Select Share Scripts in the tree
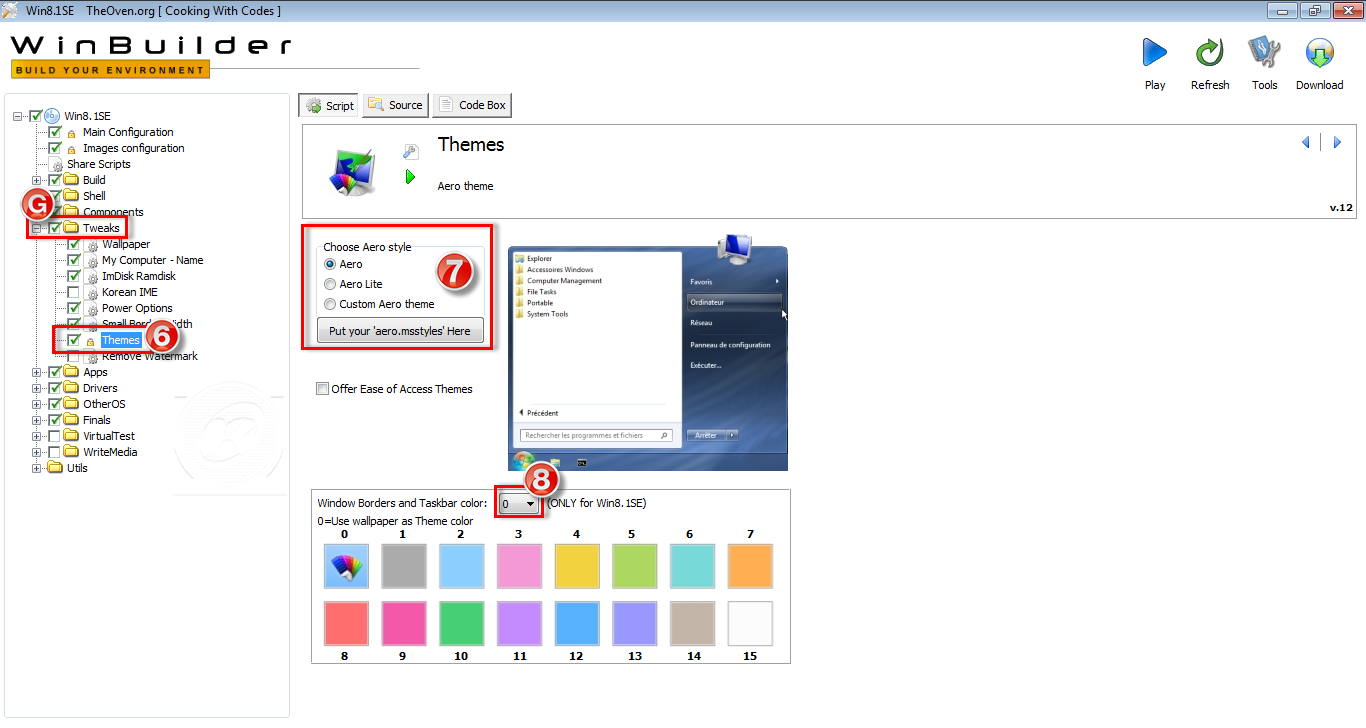The height and width of the screenshot is (728, 1366). 99,164
